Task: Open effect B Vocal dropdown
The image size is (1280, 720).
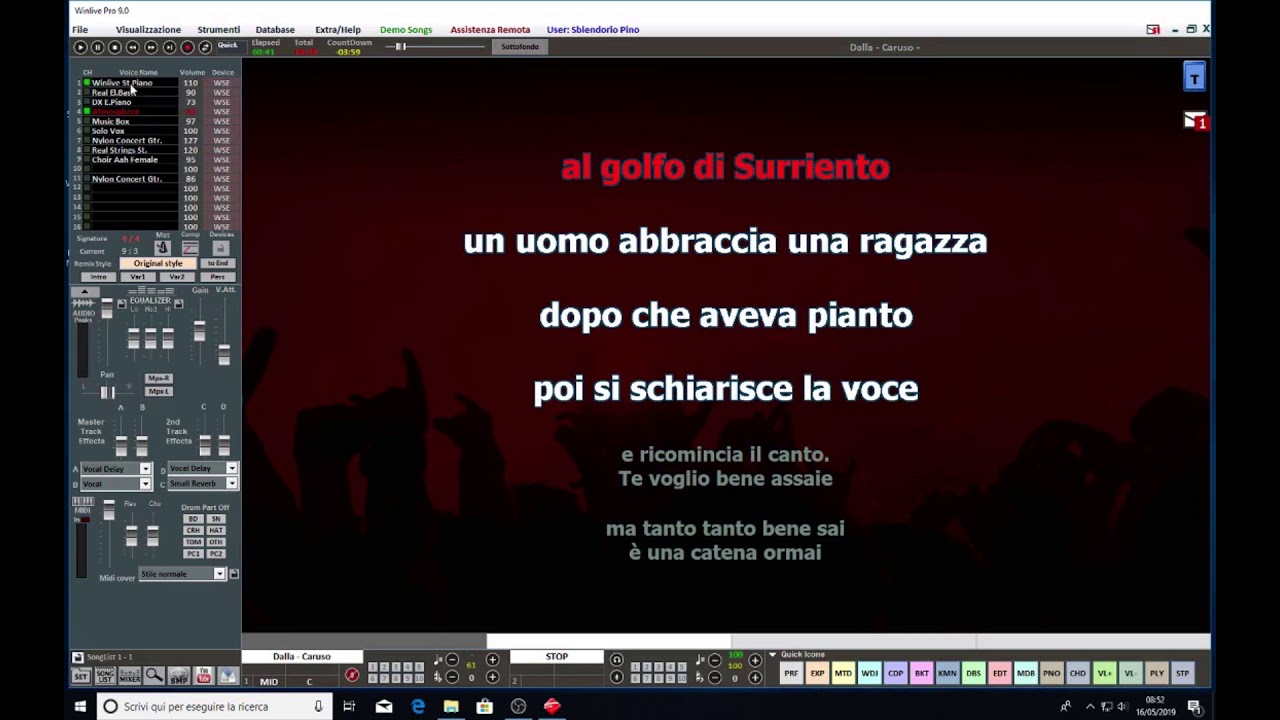Action: [x=145, y=484]
